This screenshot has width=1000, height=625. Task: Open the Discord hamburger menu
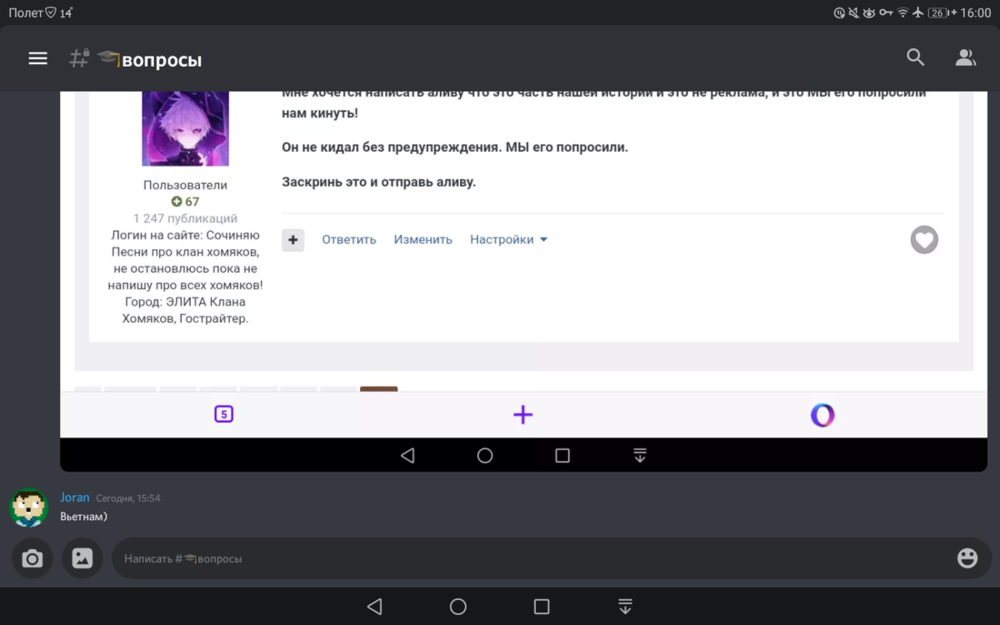click(x=38, y=59)
